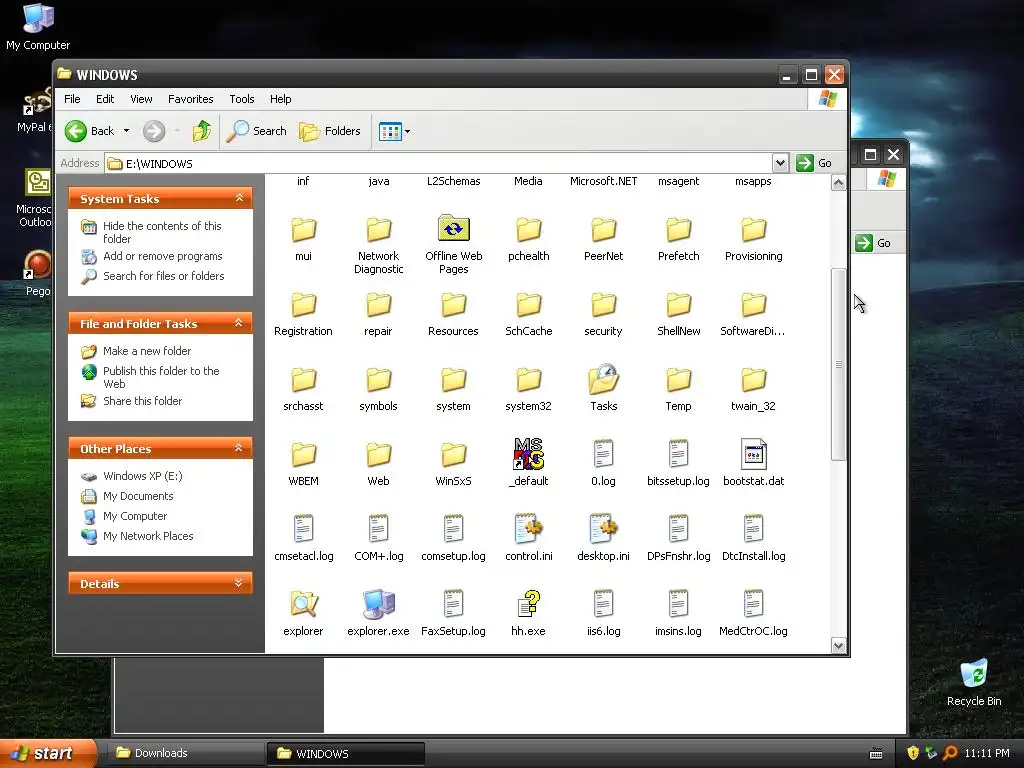The height and width of the screenshot is (768, 1024).
Task: Open the Back history dropdown arrow
Action: pyautogui.click(x=126, y=131)
